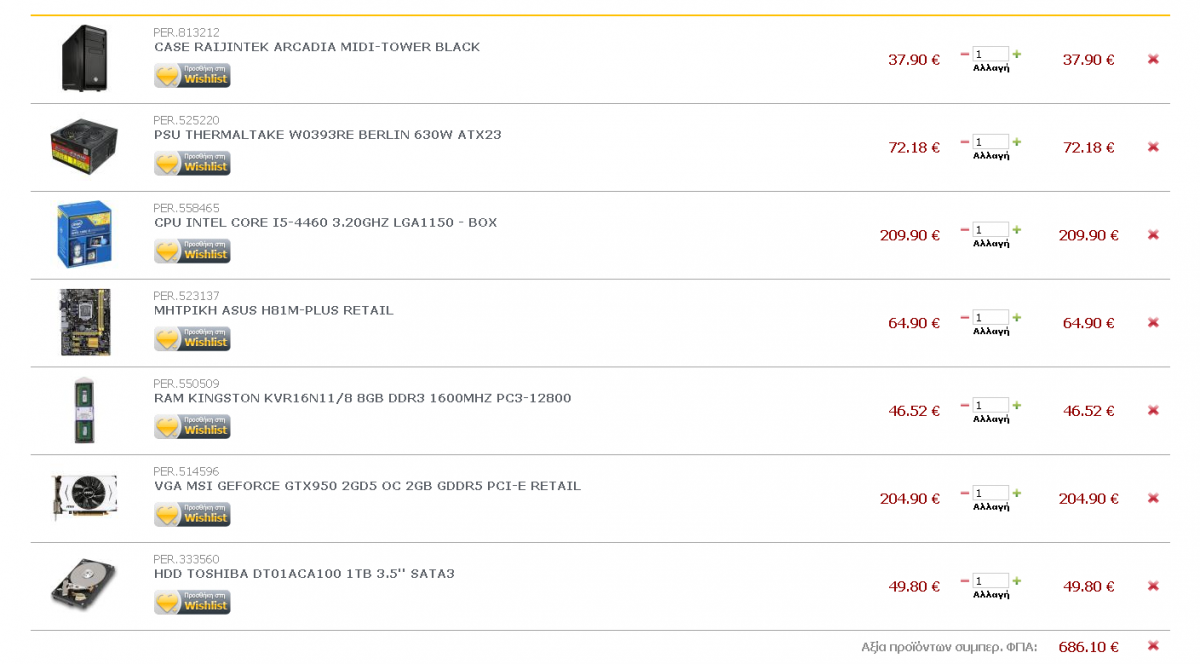Click Αλλαγή under the Raijintek case quantity

(991, 68)
